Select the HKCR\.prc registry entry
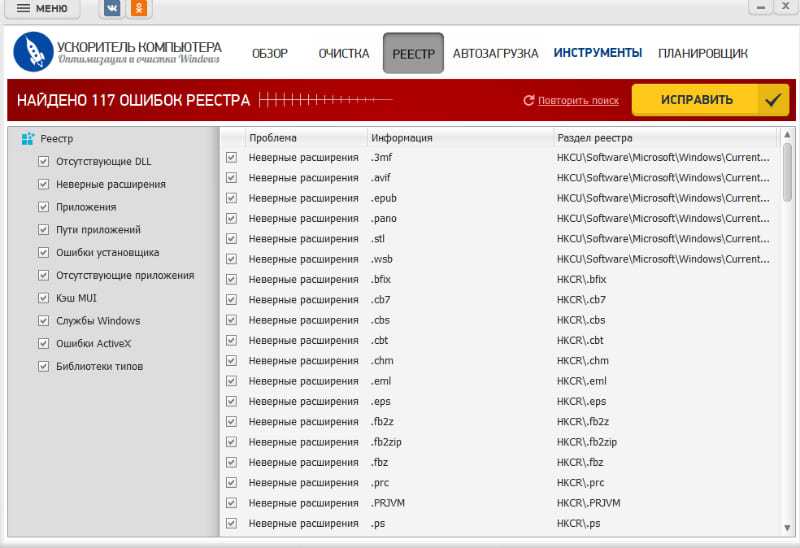The height and width of the screenshot is (548, 800). click(581, 483)
